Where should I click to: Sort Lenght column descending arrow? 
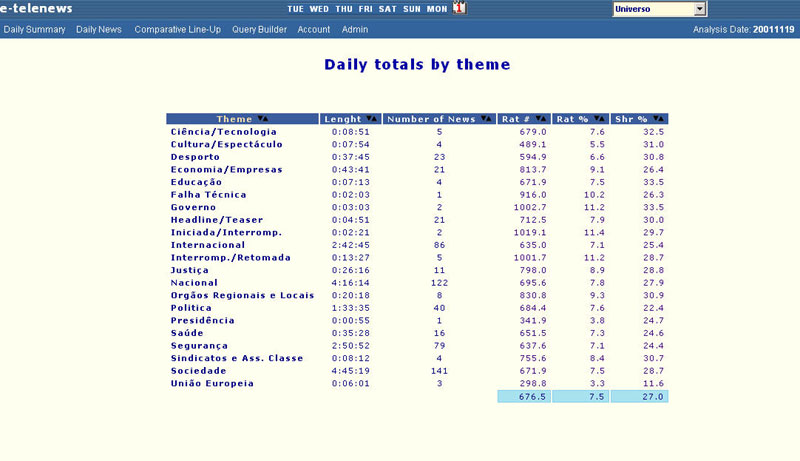369,118
